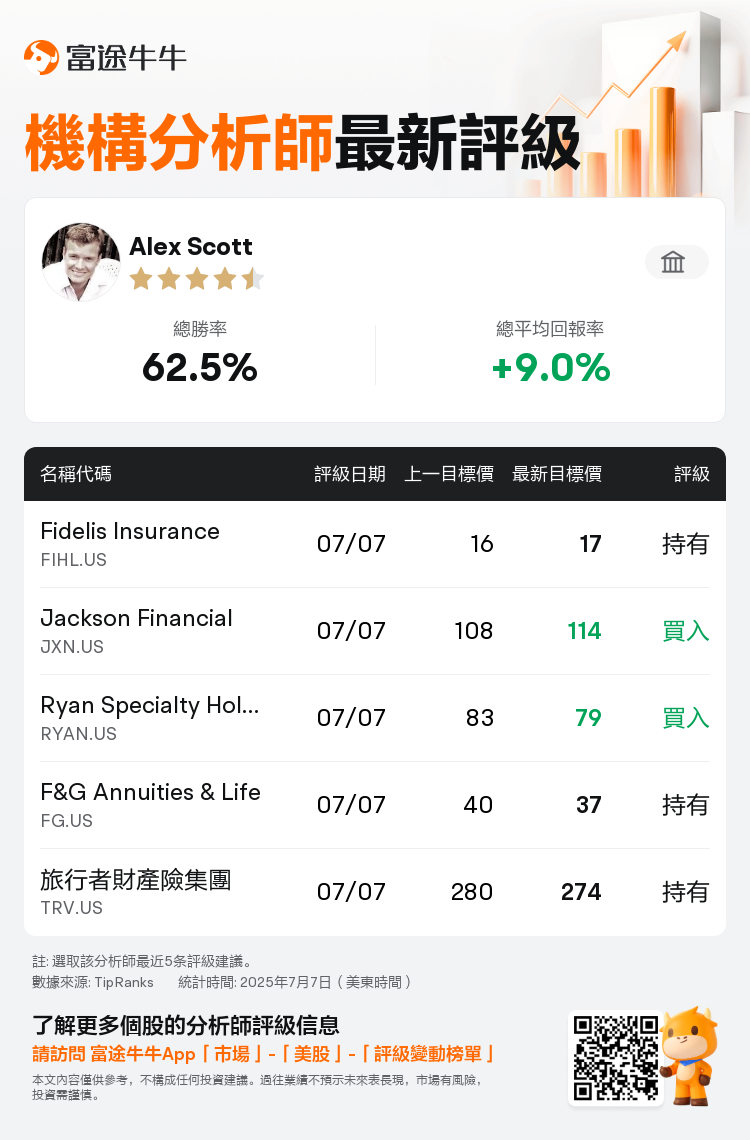Click the 買入 rating for Jackson Financial
This screenshot has width=750, height=1140.
(x=685, y=631)
